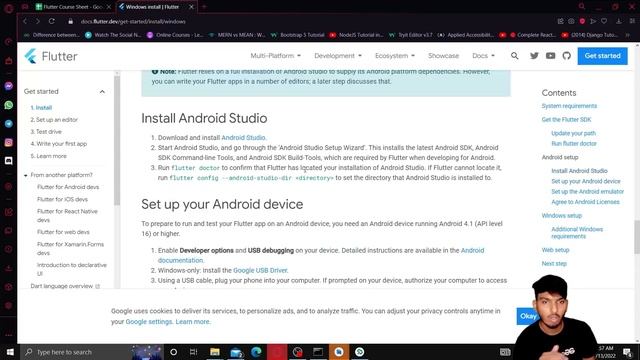Close the Flutter Course Sheet tab
The height and width of the screenshot is (360, 640).
point(109,7)
